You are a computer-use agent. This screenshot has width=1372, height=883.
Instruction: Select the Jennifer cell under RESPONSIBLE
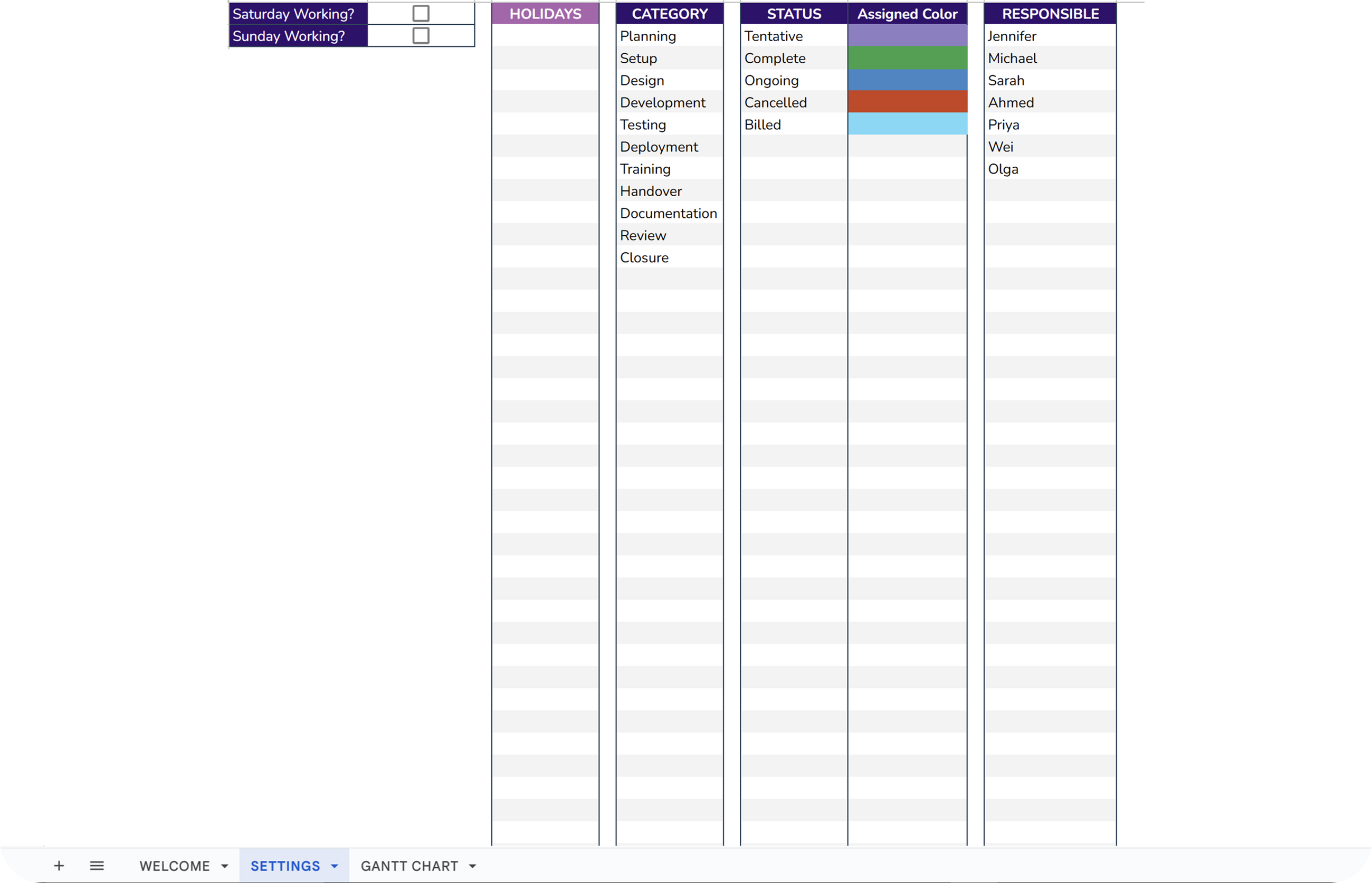[x=1050, y=35]
